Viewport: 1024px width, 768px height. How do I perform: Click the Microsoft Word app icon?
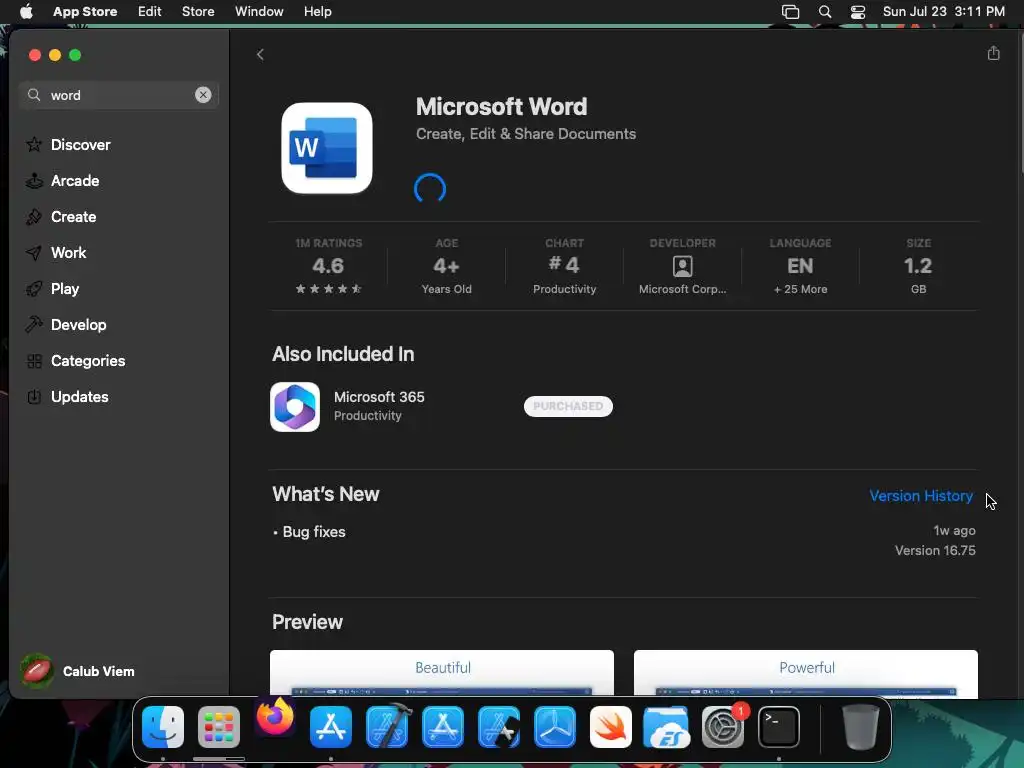327,148
